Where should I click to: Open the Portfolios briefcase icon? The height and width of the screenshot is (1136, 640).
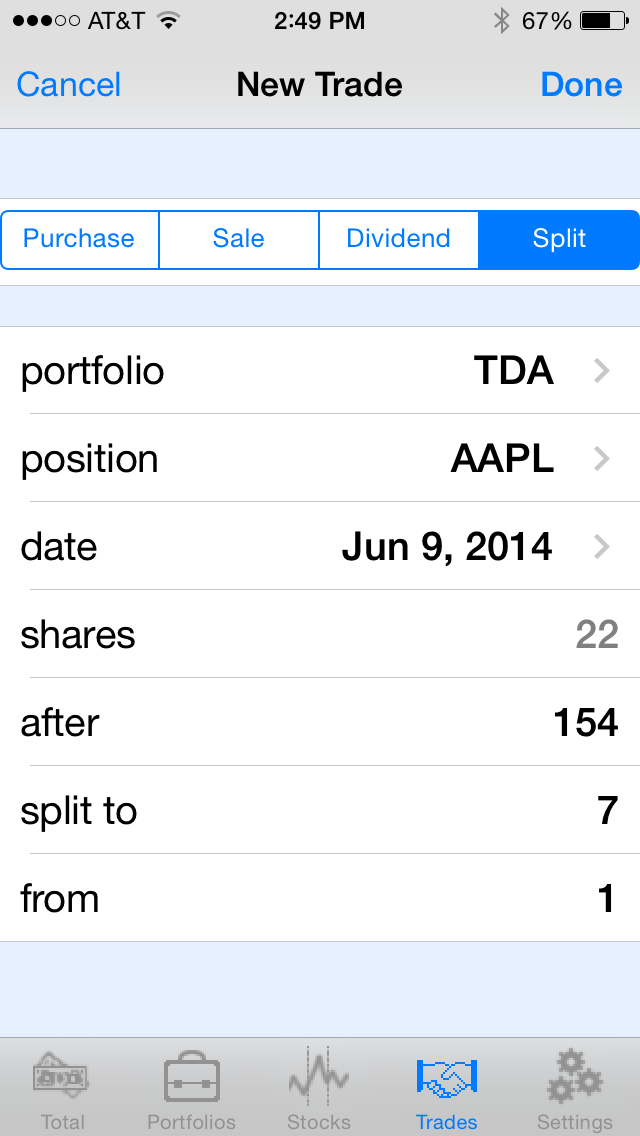pyautogui.click(x=191, y=1078)
